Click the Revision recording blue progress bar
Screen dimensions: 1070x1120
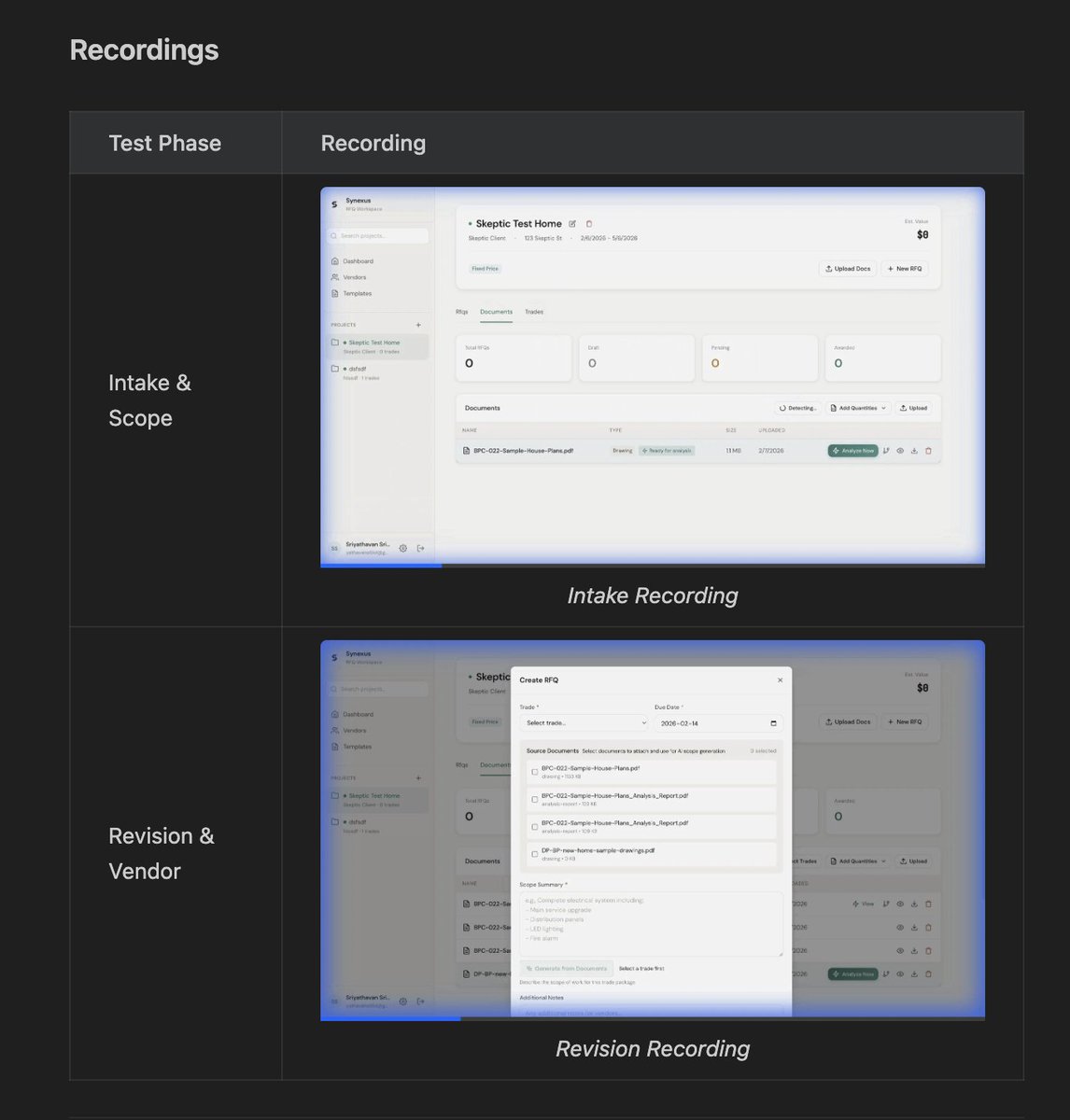point(390,1018)
